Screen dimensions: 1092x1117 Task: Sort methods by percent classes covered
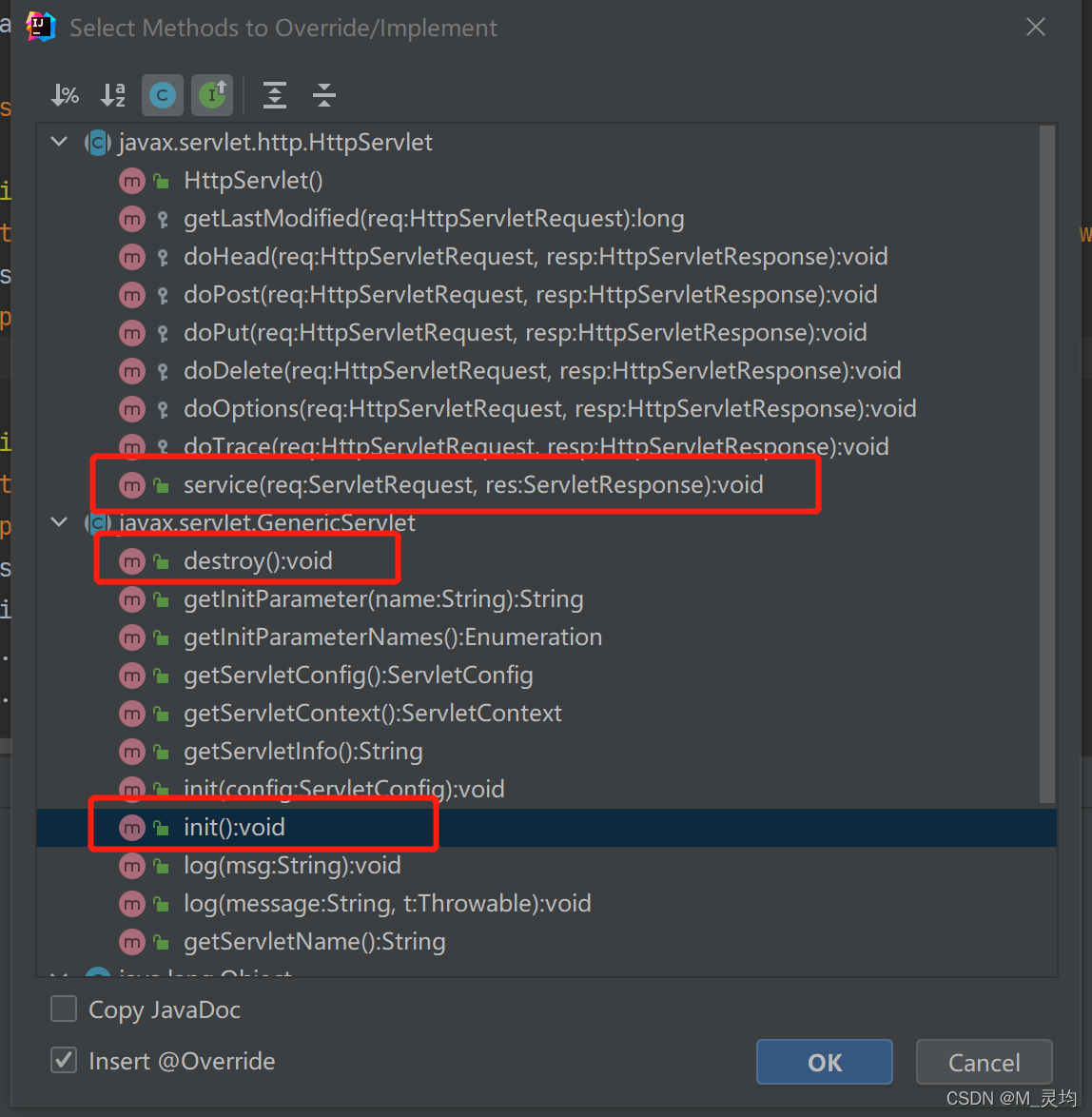coord(65,95)
